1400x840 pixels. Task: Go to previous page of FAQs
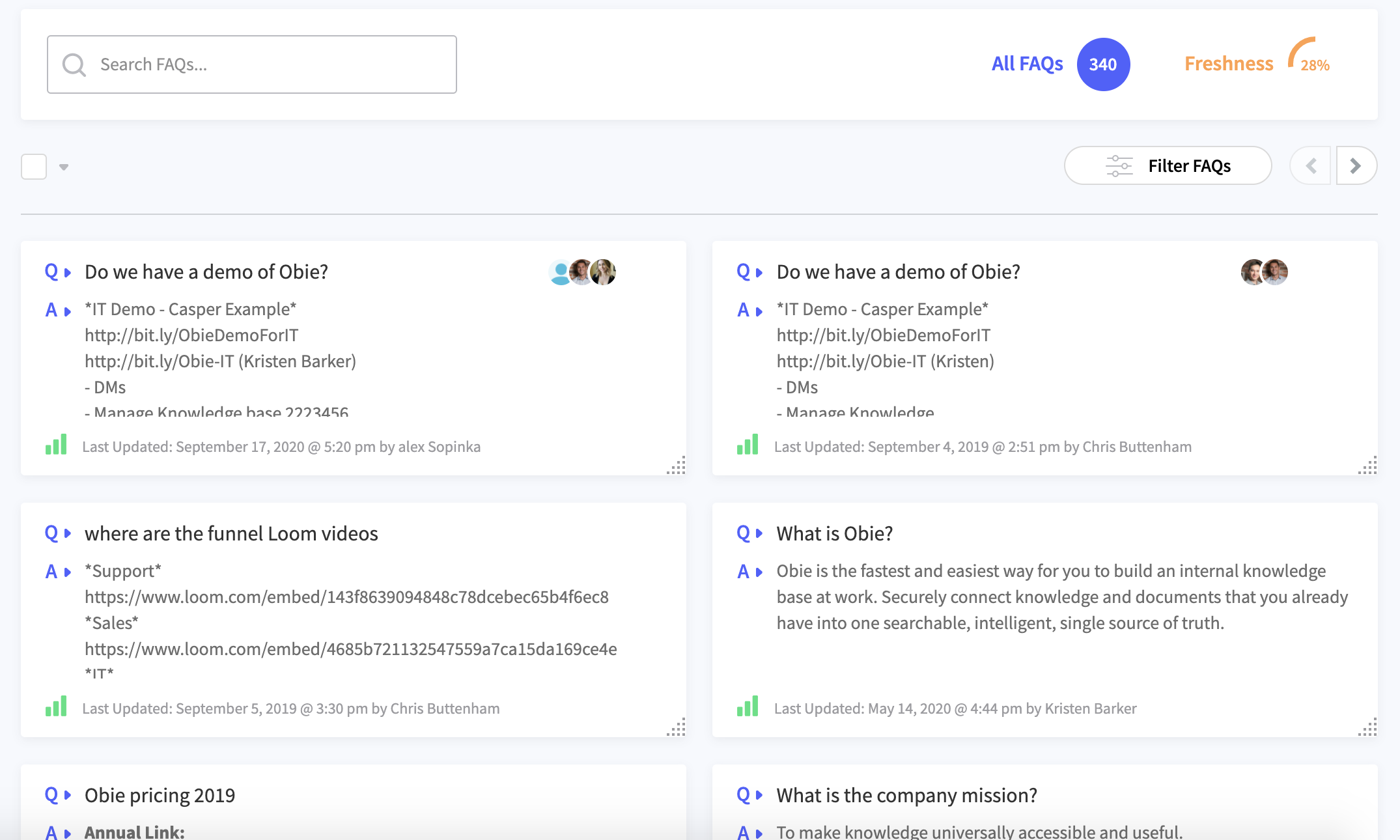click(1310, 166)
